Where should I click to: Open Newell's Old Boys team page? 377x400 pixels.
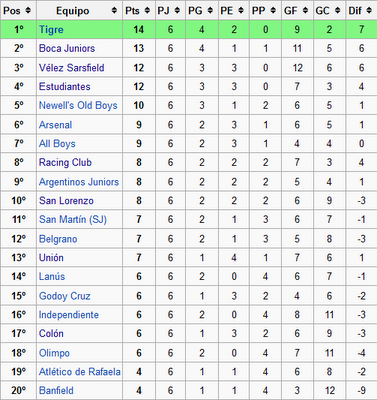78,105
